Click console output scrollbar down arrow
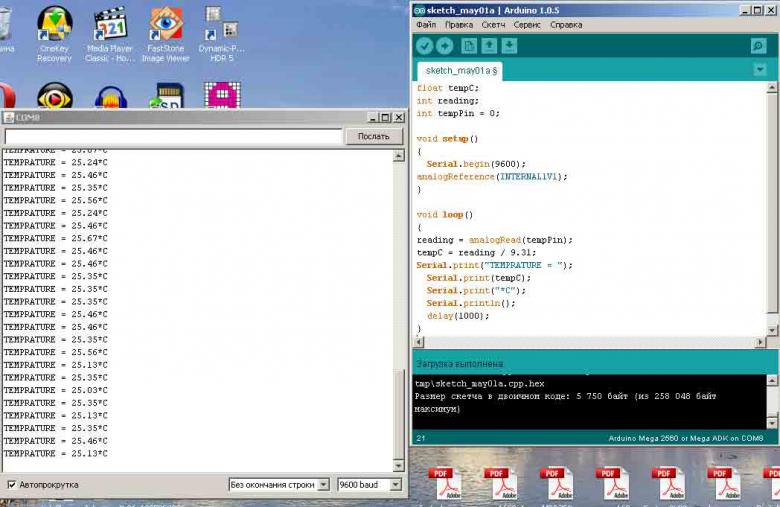 pyautogui.click(x=772, y=423)
